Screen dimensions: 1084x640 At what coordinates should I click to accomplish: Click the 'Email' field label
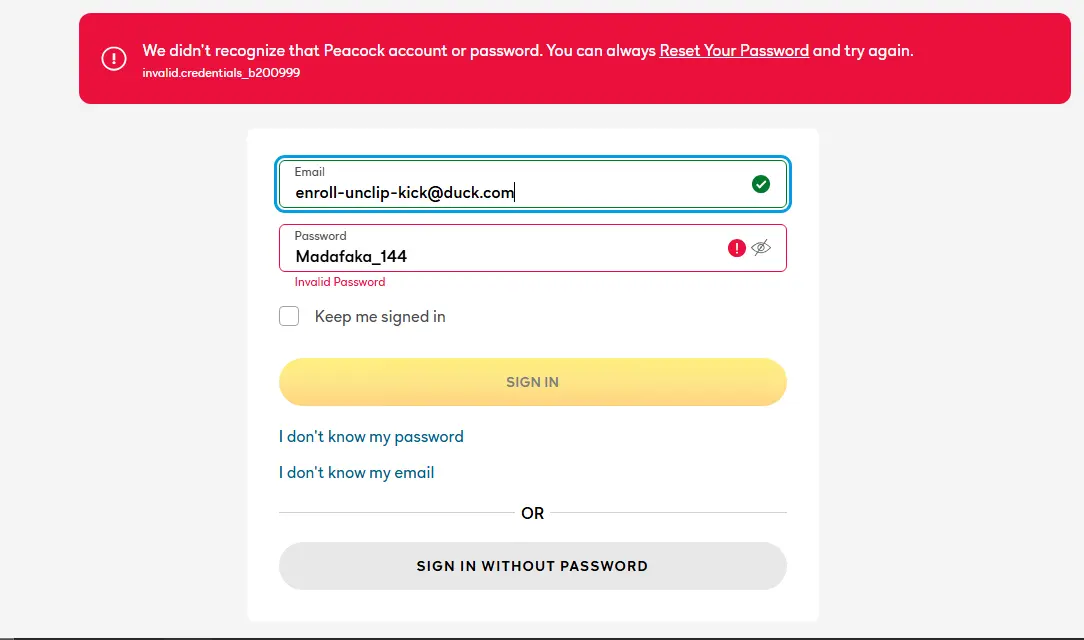click(x=309, y=172)
